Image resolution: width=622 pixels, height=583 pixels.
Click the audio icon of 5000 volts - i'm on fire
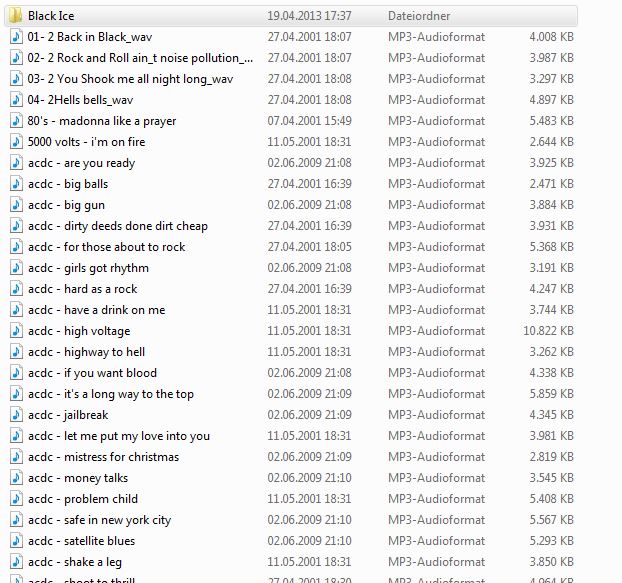[16, 142]
